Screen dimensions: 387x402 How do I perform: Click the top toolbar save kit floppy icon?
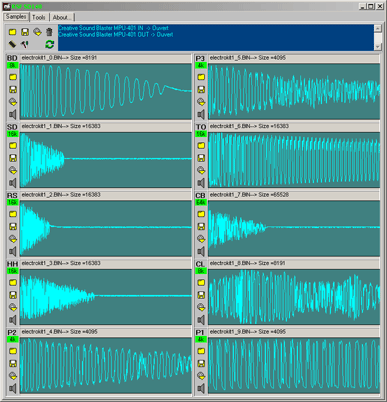25,32
